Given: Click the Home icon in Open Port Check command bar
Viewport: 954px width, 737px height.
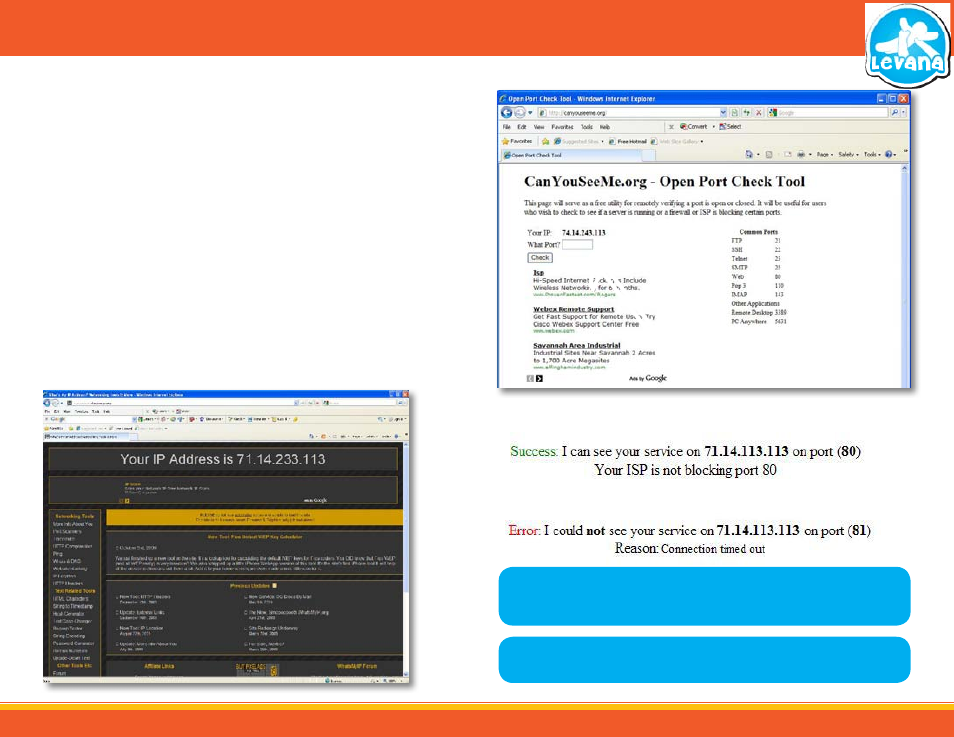Looking at the screenshot, I should [x=749, y=155].
